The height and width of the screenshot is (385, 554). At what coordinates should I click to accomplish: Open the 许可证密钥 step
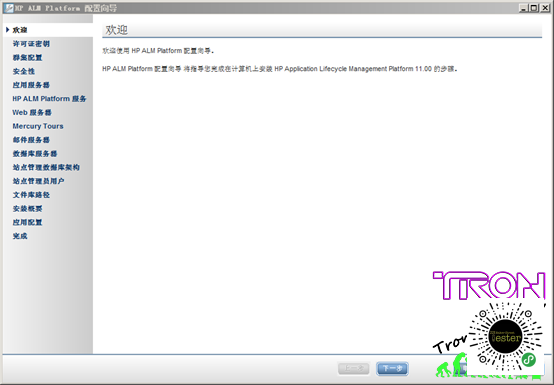click(31, 44)
